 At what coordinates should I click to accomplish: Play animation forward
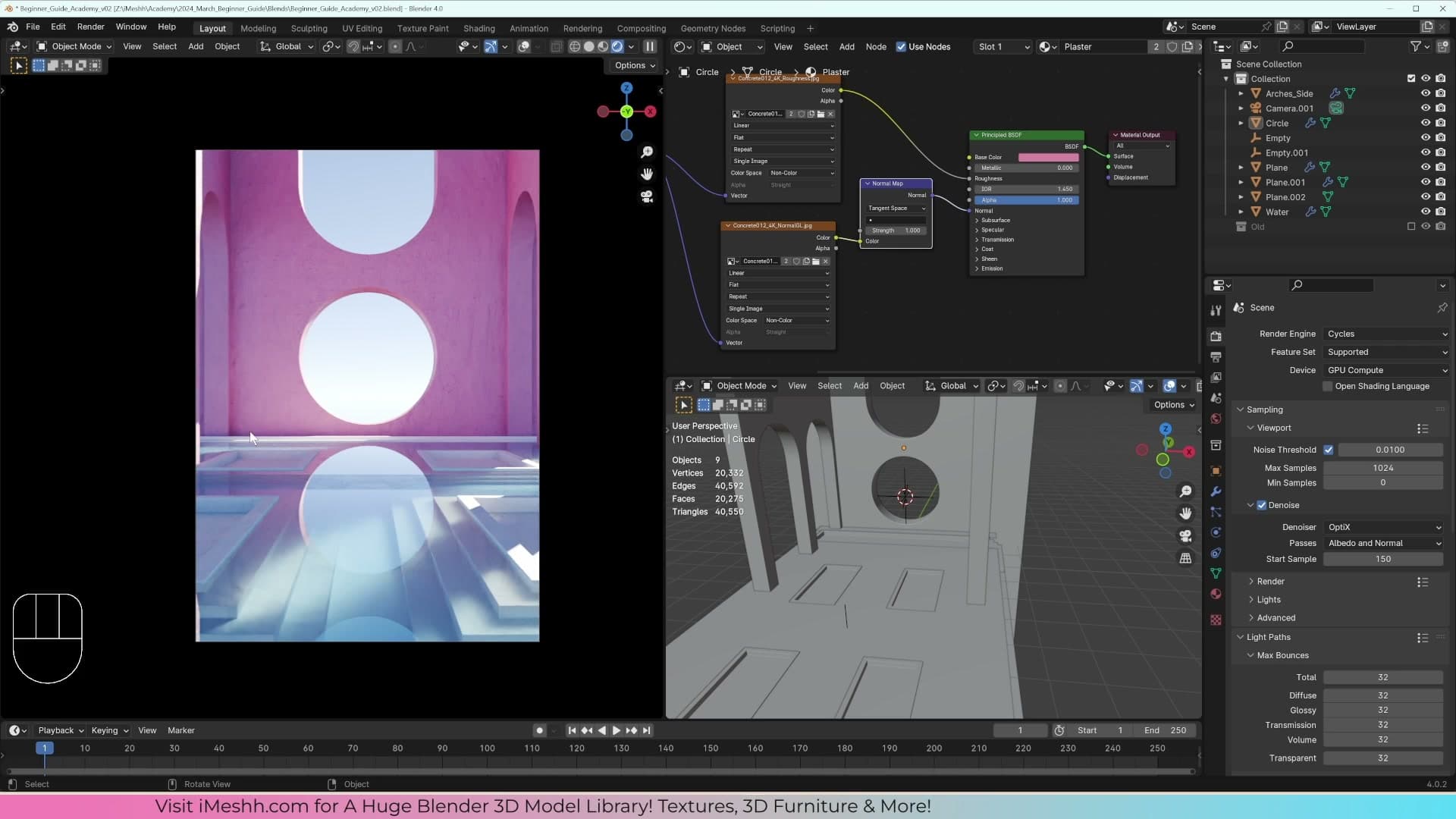(616, 730)
